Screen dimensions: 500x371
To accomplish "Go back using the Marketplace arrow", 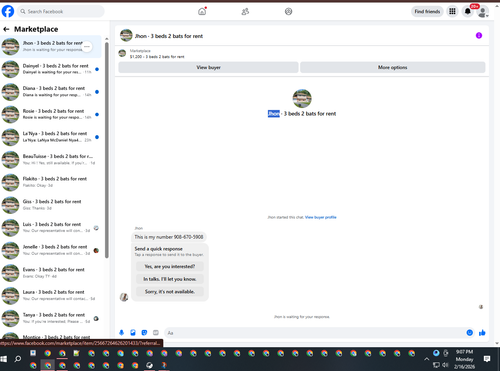I will (6, 29).
